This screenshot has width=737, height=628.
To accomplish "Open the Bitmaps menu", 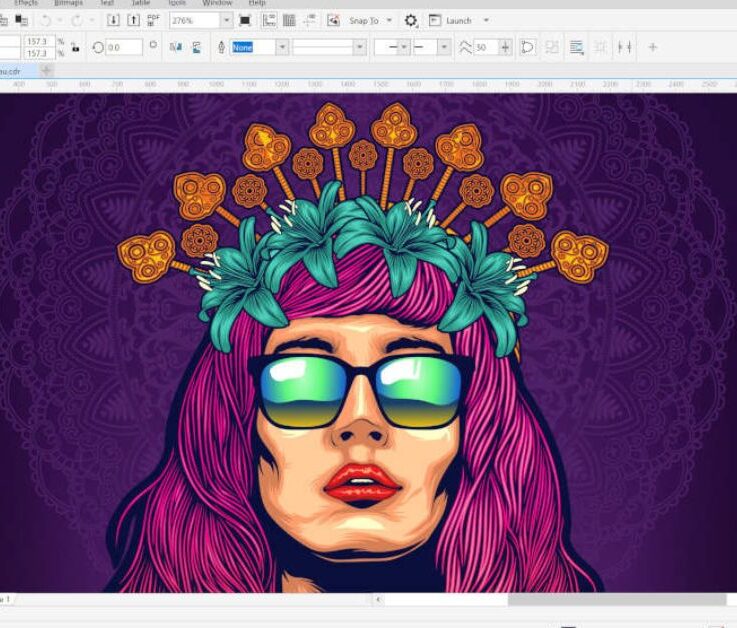I will click(x=68, y=3).
